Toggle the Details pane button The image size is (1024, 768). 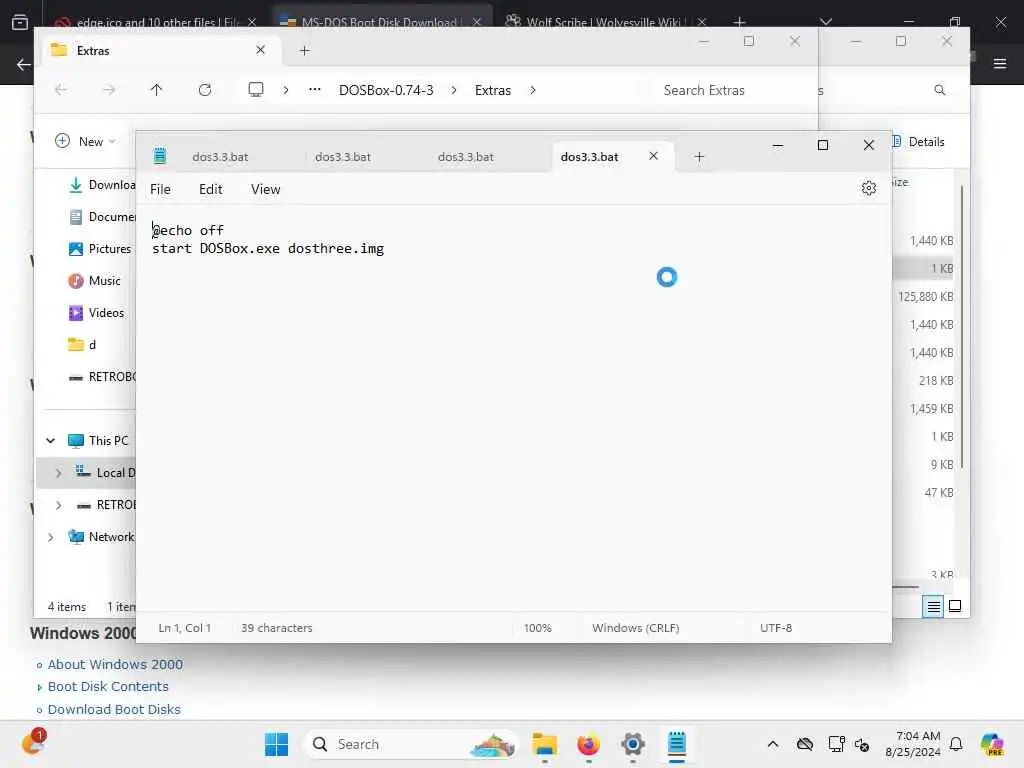click(x=919, y=142)
